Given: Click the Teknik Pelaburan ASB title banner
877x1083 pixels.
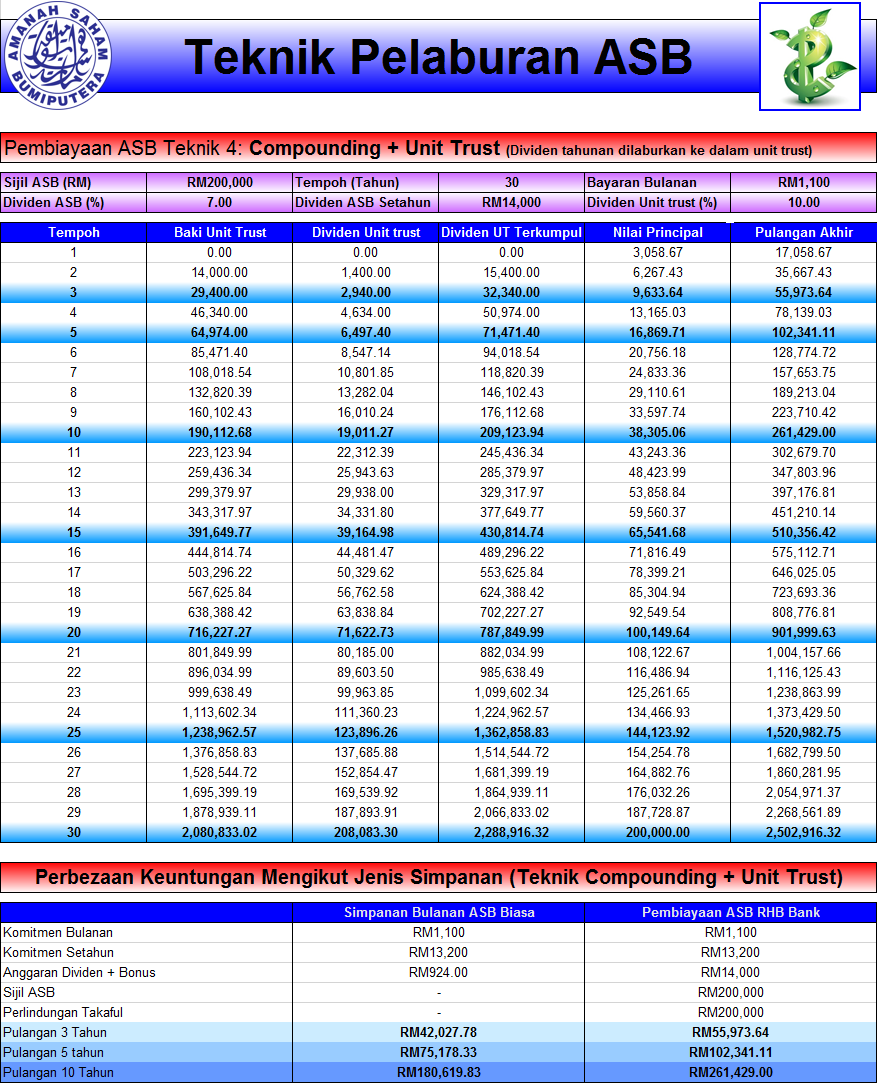Looking at the screenshot, I should pyautogui.click(x=438, y=56).
